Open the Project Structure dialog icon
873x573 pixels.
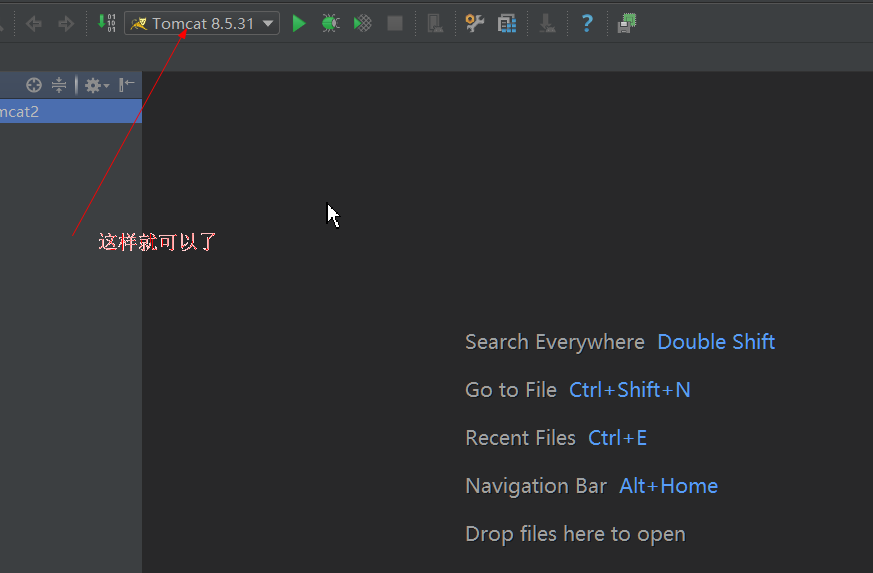tap(507, 23)
